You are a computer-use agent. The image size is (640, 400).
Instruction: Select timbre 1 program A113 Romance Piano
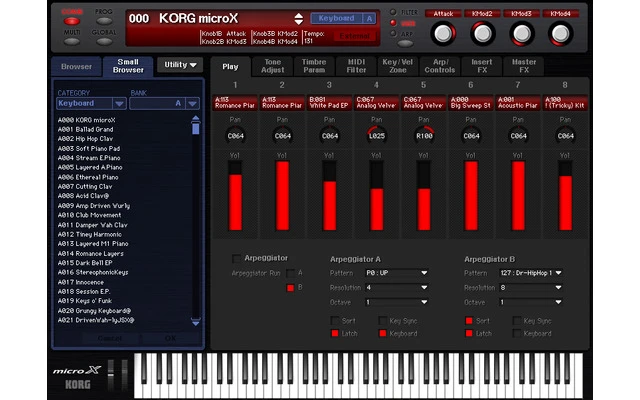[x=235, y=102]
